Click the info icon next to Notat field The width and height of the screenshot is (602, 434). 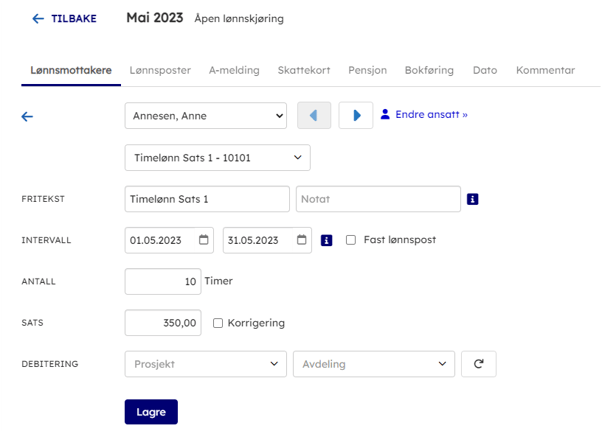[x=472, y=199]
